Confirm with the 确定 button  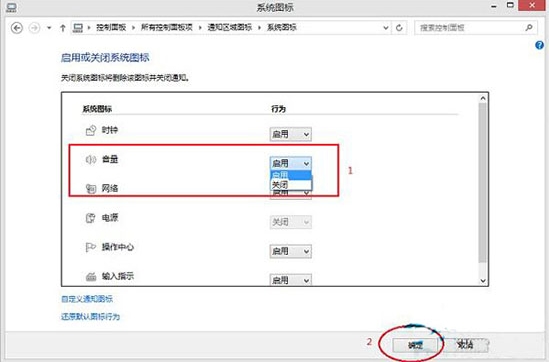(415, 345)
